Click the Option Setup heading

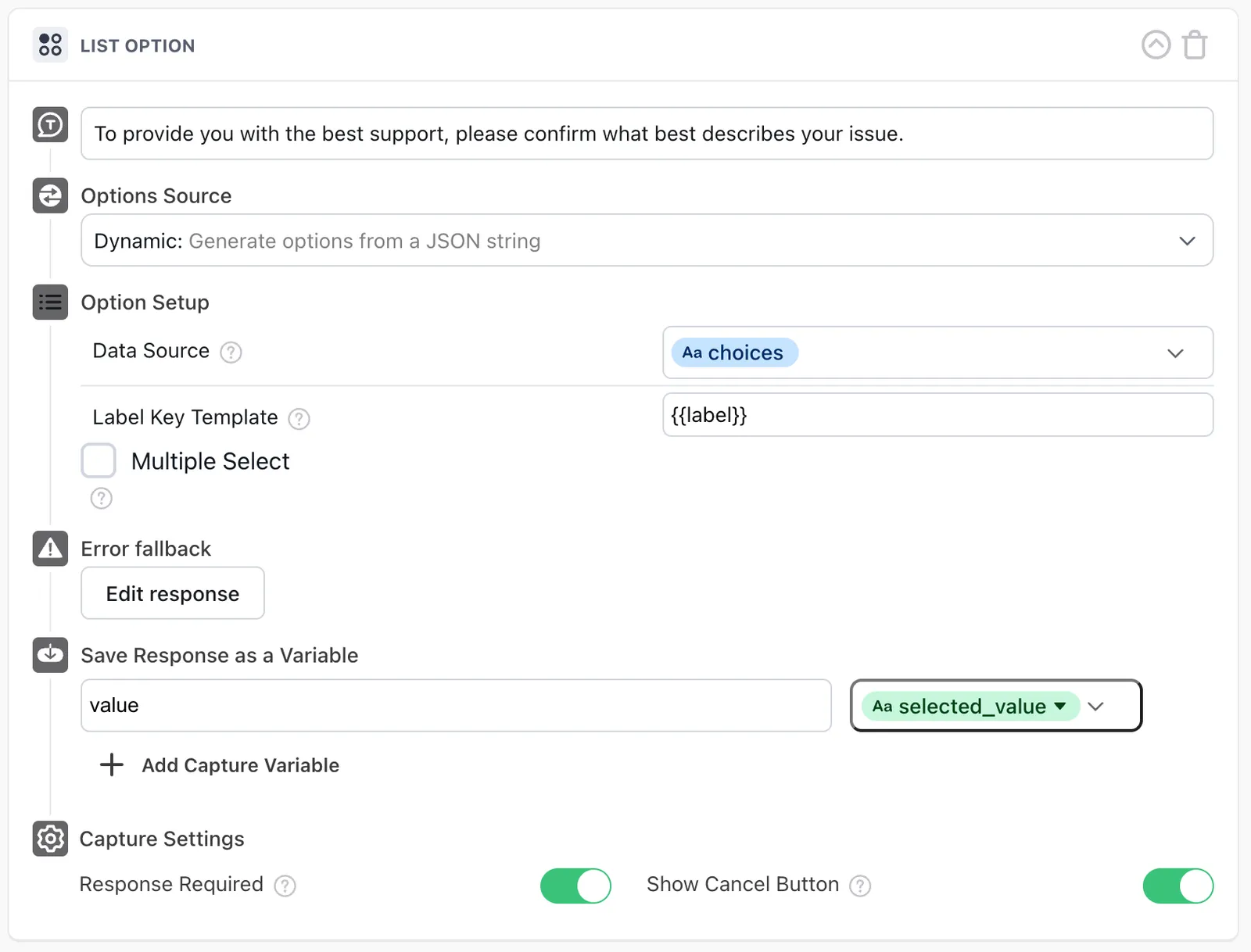click(145, 302)
